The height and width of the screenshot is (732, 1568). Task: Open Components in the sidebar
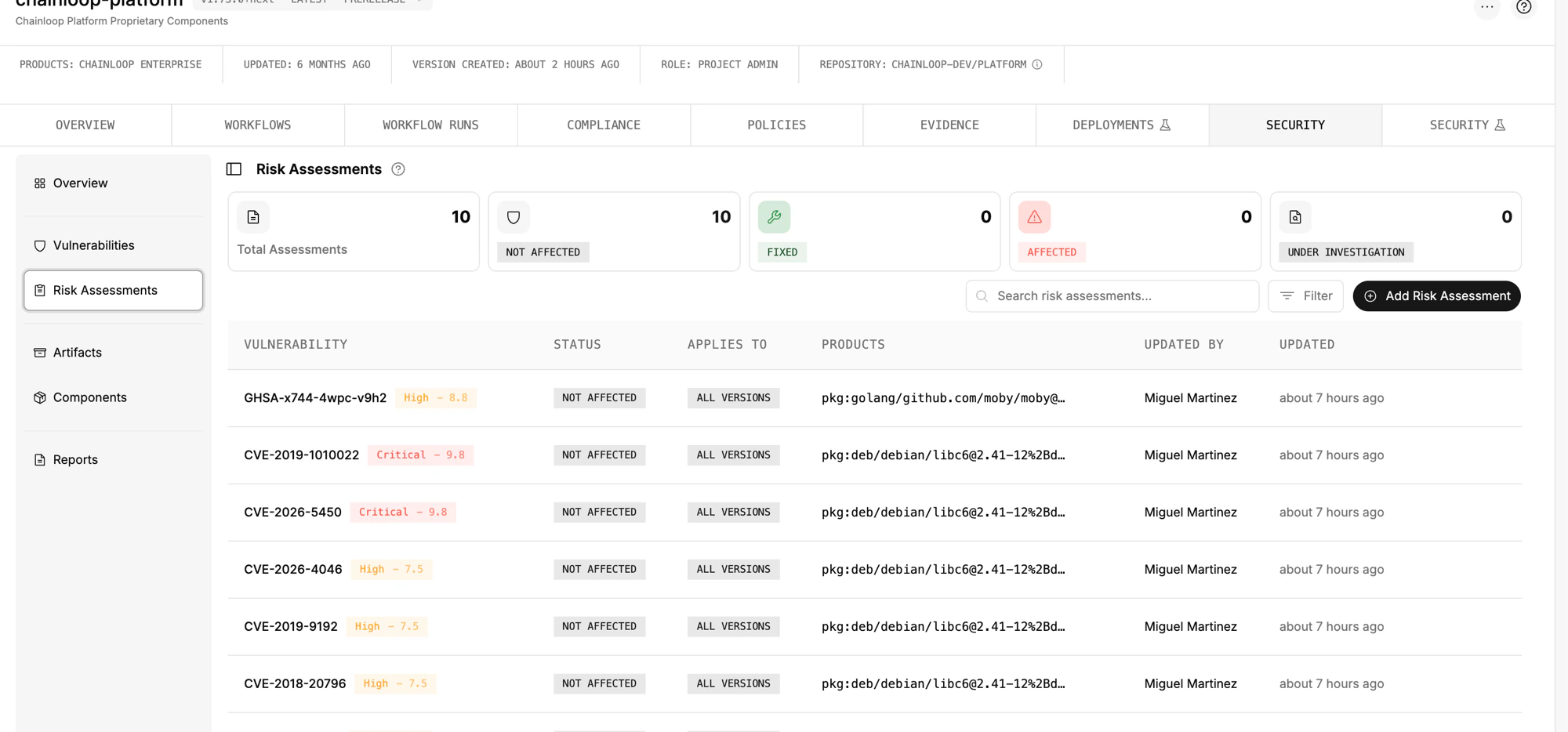tap(114, 397)
